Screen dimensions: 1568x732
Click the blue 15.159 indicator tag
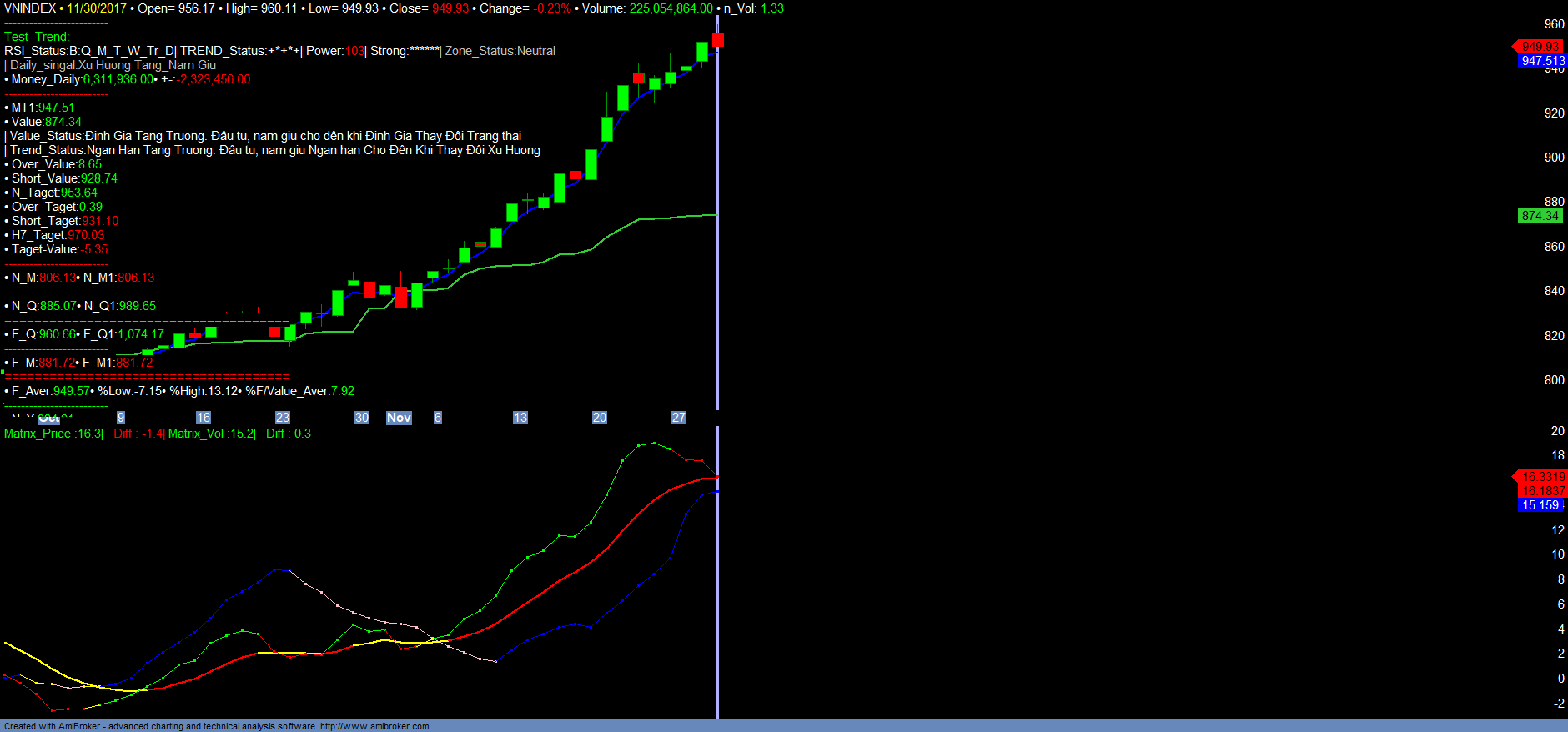1540,505
